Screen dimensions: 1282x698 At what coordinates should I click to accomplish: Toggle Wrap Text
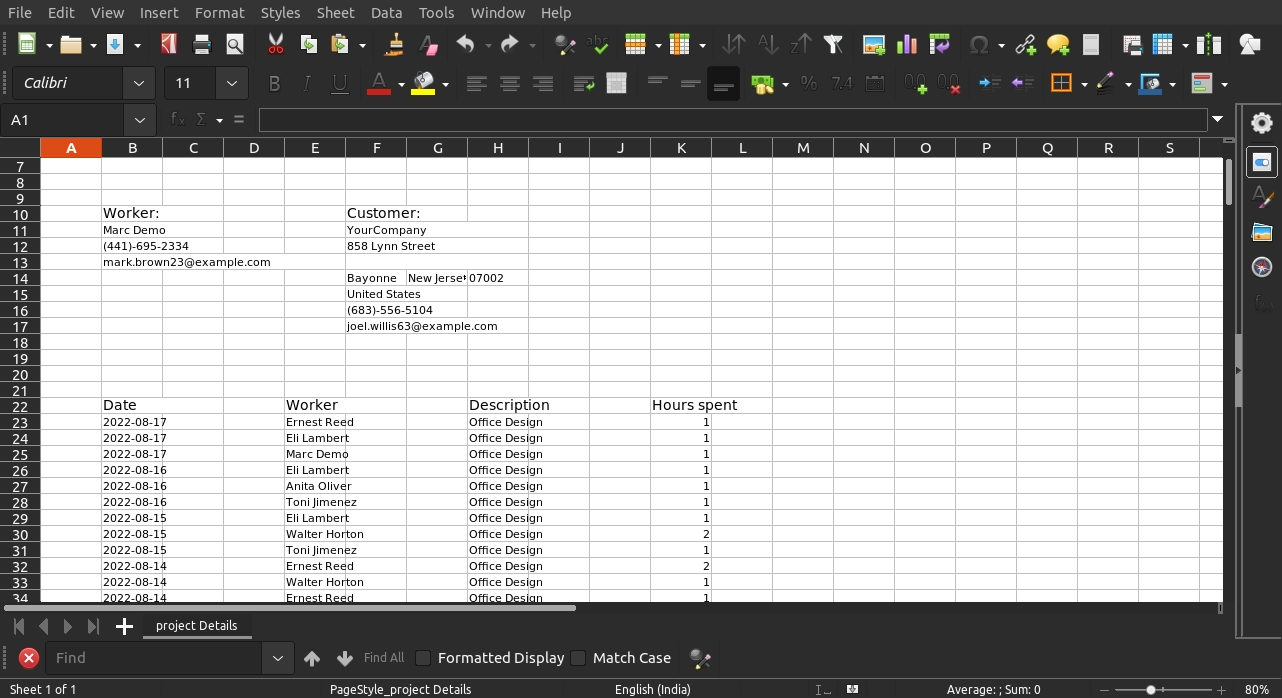click(584, 84)
